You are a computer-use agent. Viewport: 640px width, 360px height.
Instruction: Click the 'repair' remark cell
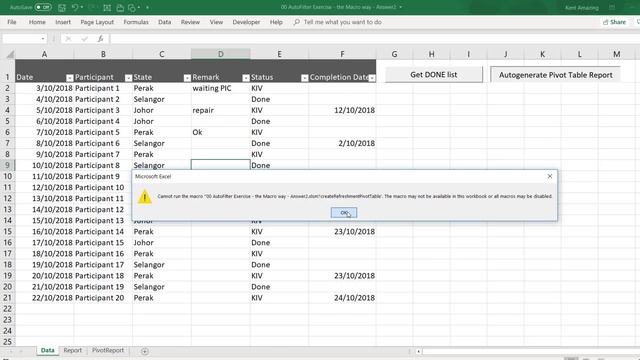point(220,110)
